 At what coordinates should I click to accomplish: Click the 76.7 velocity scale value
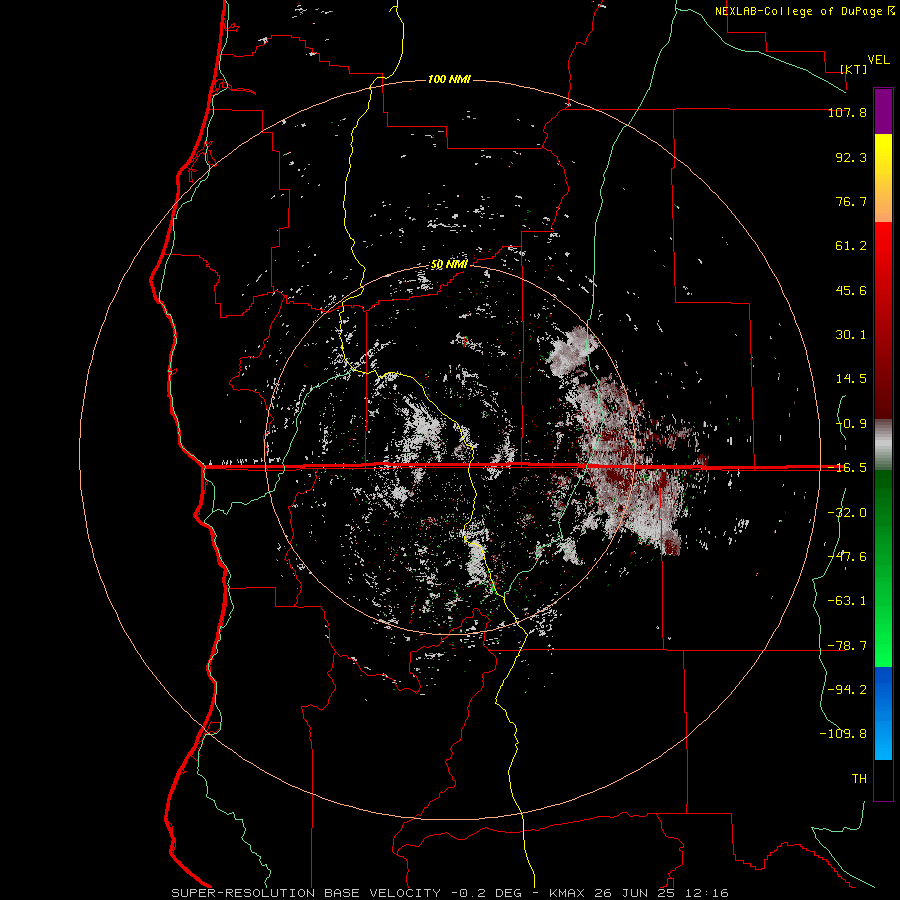tap(851, 201)
